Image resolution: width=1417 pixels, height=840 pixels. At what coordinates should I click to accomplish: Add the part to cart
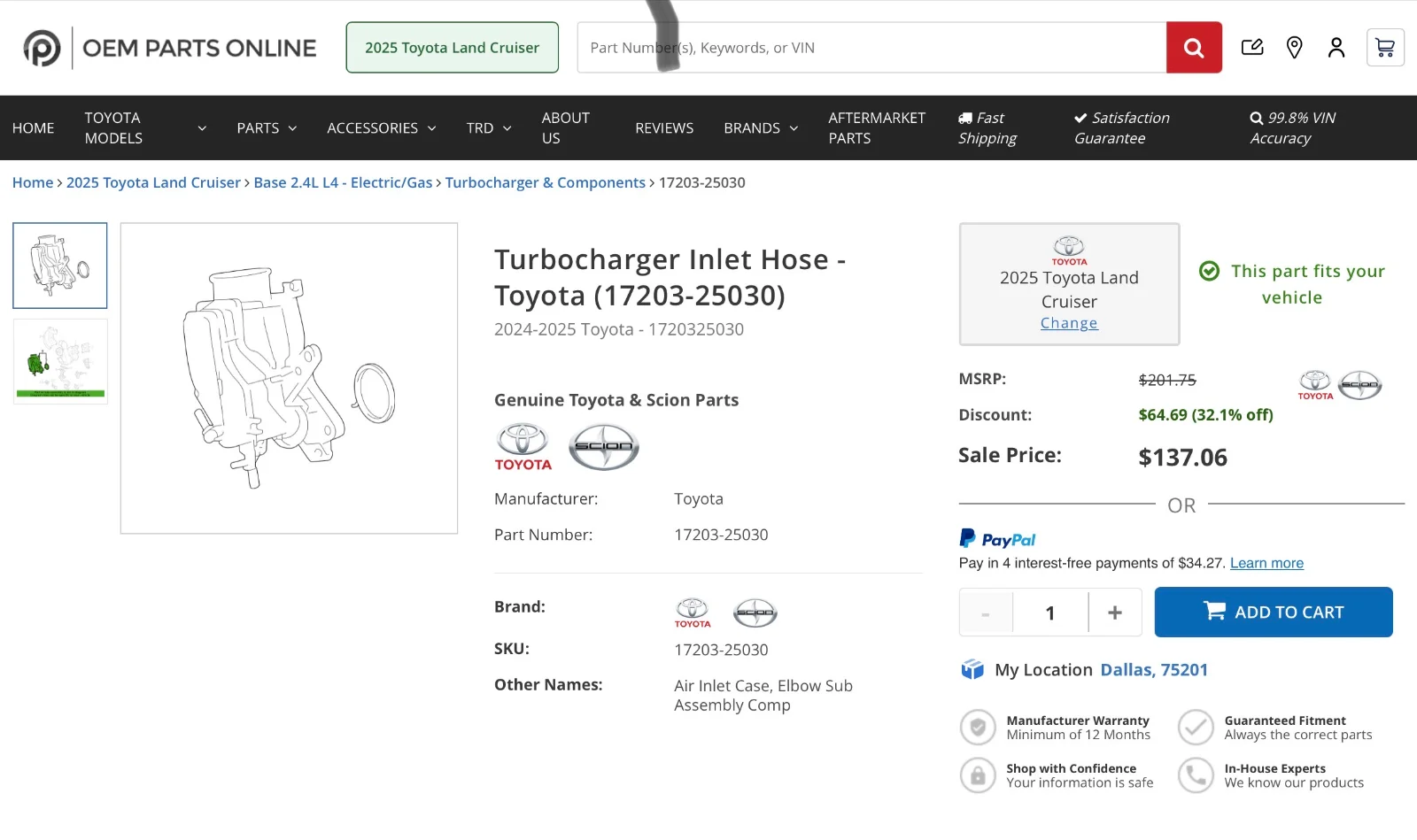click(1274, 613)
